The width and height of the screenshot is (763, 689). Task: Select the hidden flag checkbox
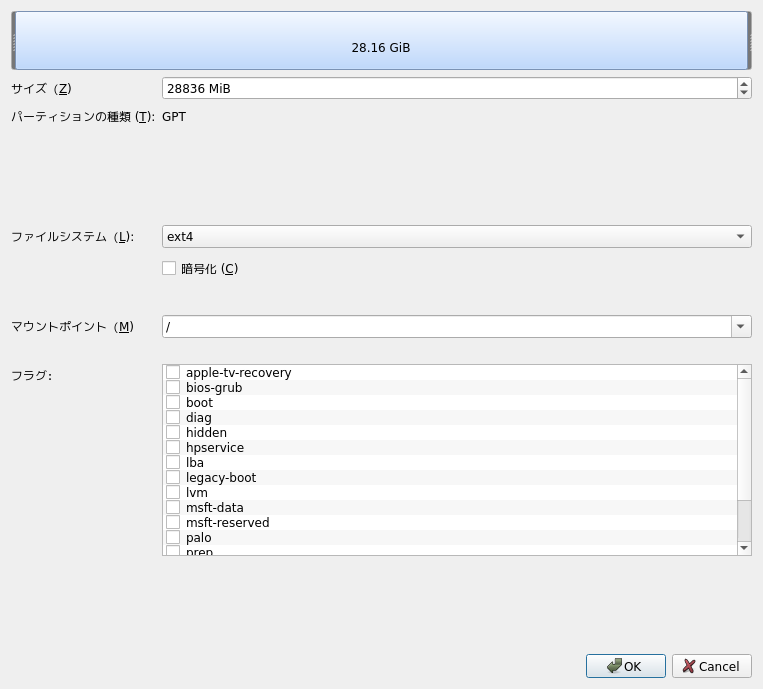[x=173, y=433]
